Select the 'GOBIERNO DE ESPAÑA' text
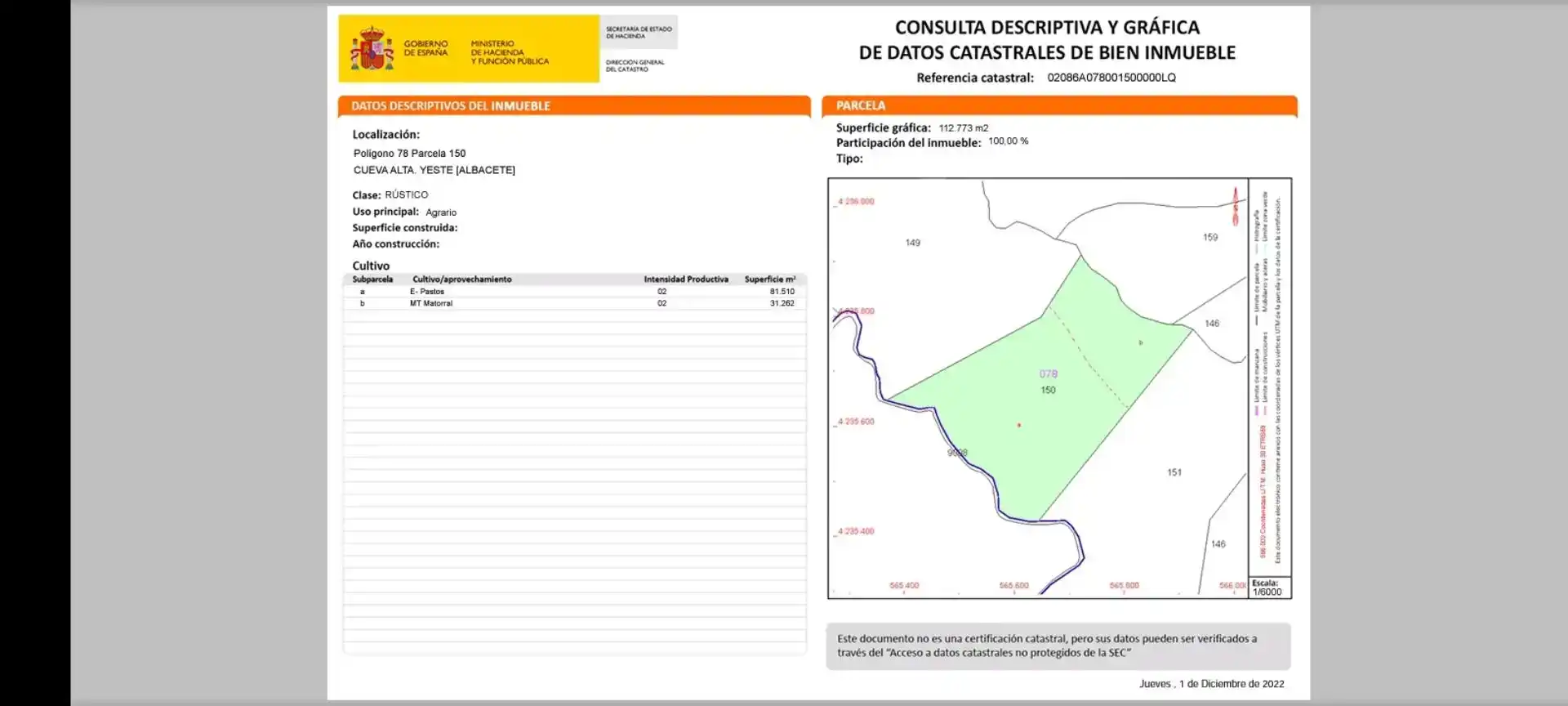 (425, 48)
